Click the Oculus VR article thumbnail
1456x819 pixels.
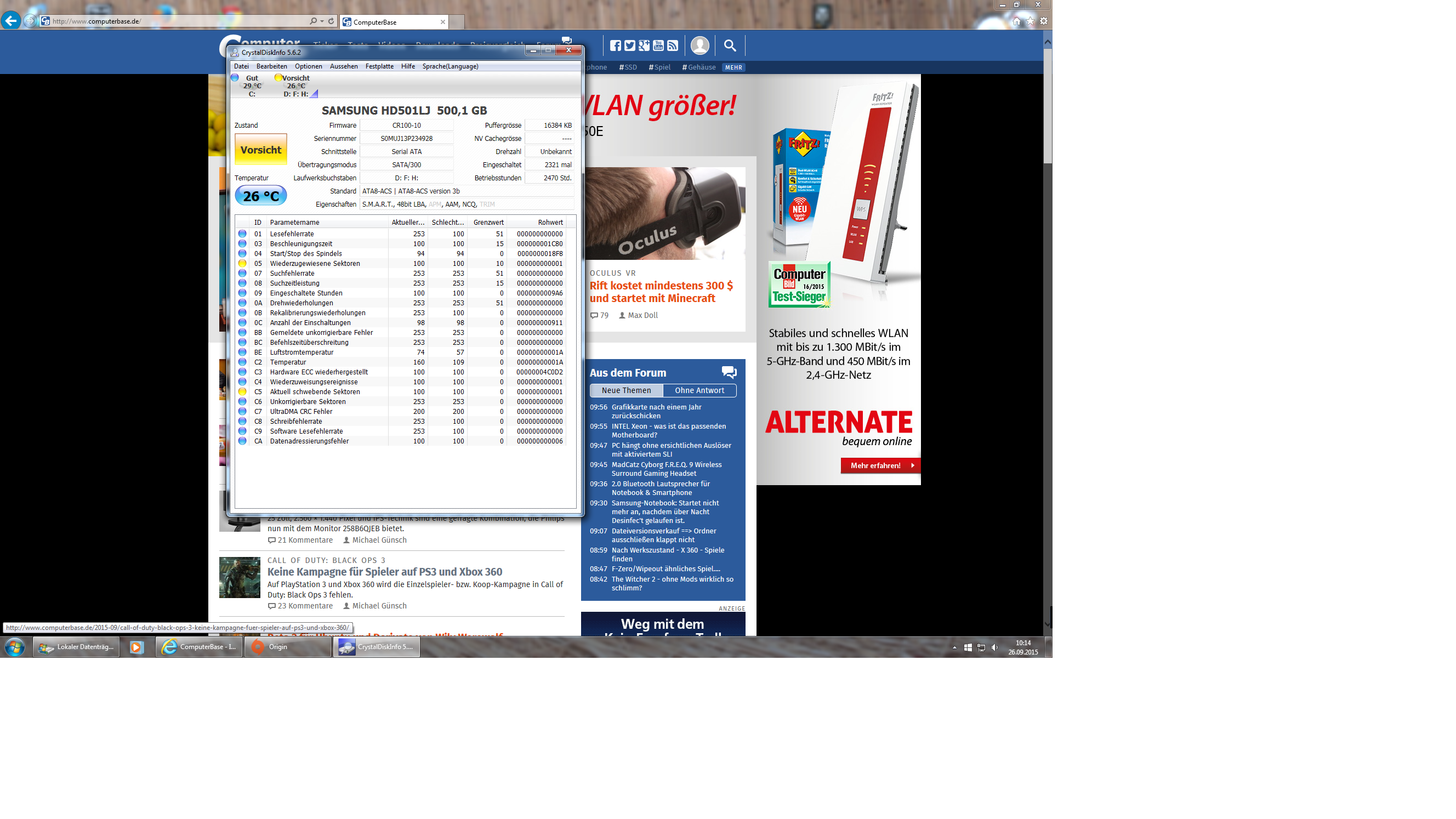pos(665,213)
